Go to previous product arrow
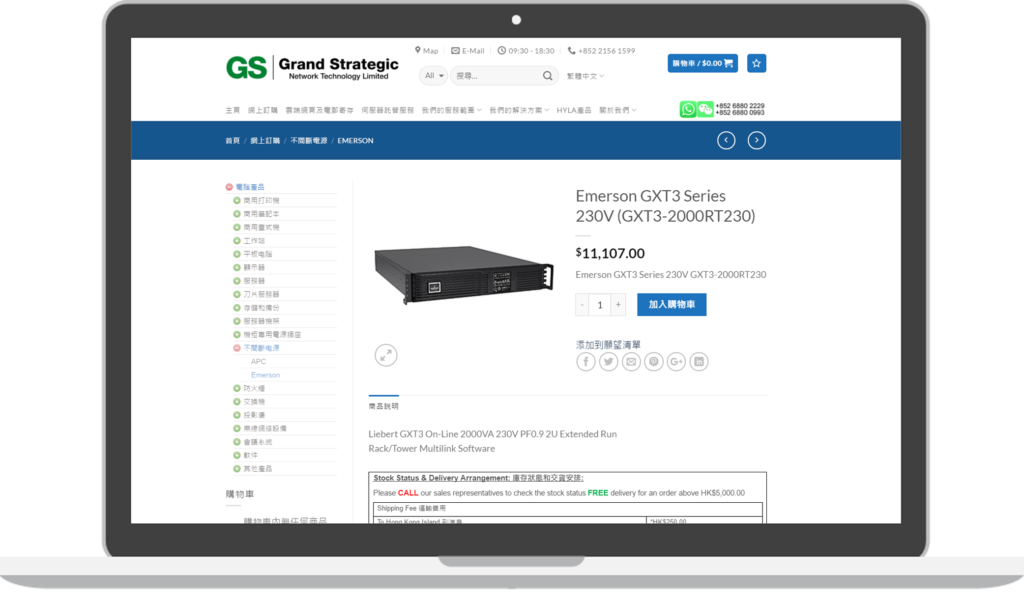The image size is (1024, 605). (726, 140)
